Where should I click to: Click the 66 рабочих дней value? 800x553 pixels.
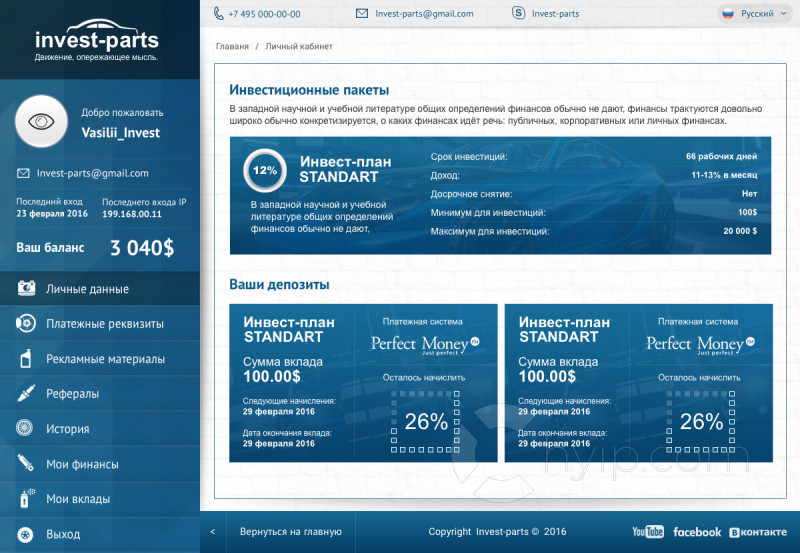point(721,157)
